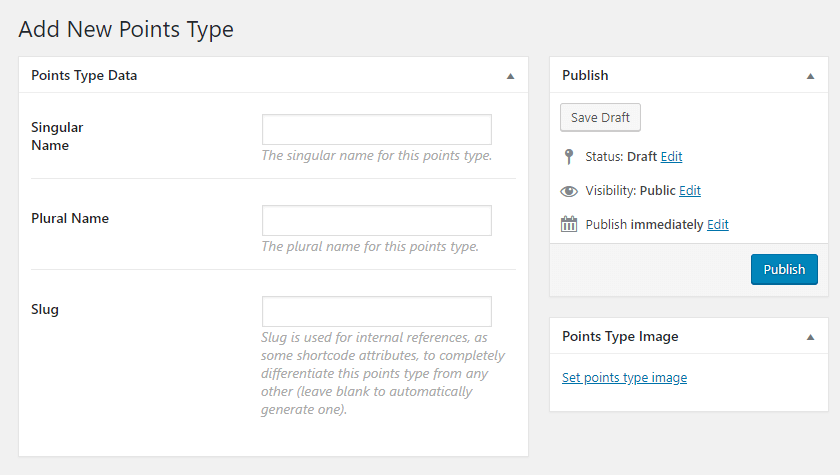The height and width of the screenshot is (475, 840).
Task: Click the Save Draft button
Action: click(600, 117)
